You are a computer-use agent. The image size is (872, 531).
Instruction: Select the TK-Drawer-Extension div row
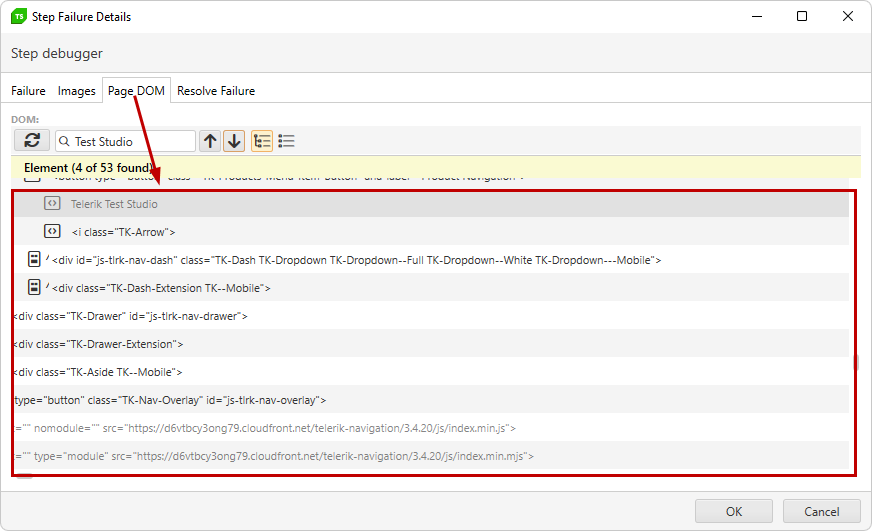coord(432,344)
